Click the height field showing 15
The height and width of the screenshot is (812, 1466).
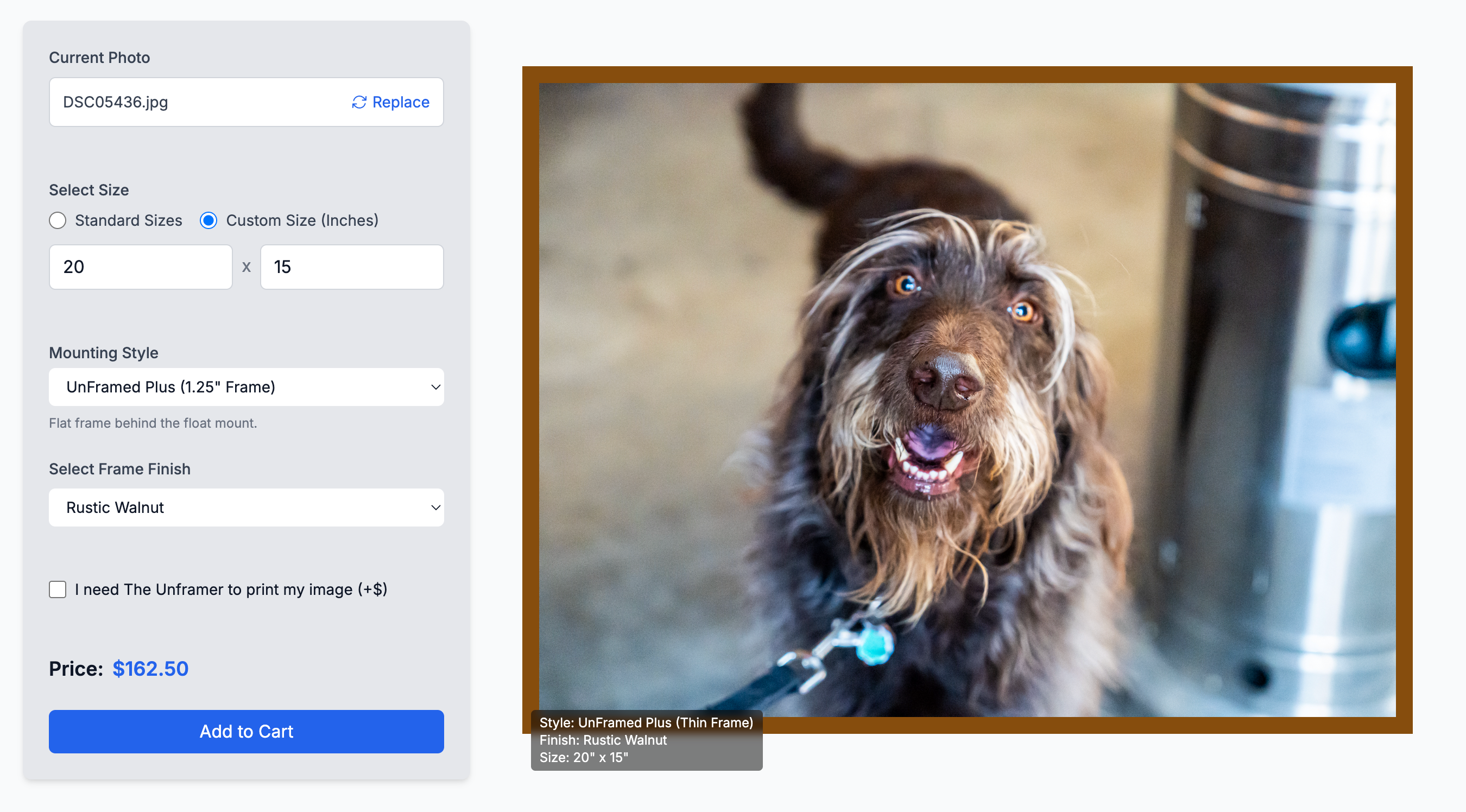point(352,267)
